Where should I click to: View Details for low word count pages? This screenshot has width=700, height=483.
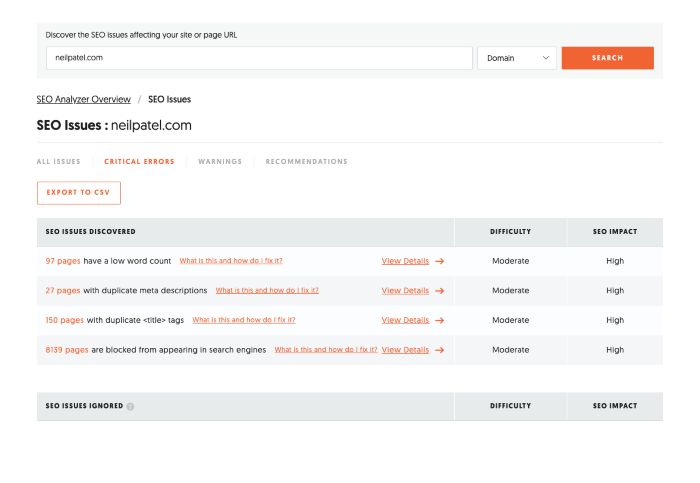tap(405, 261)
